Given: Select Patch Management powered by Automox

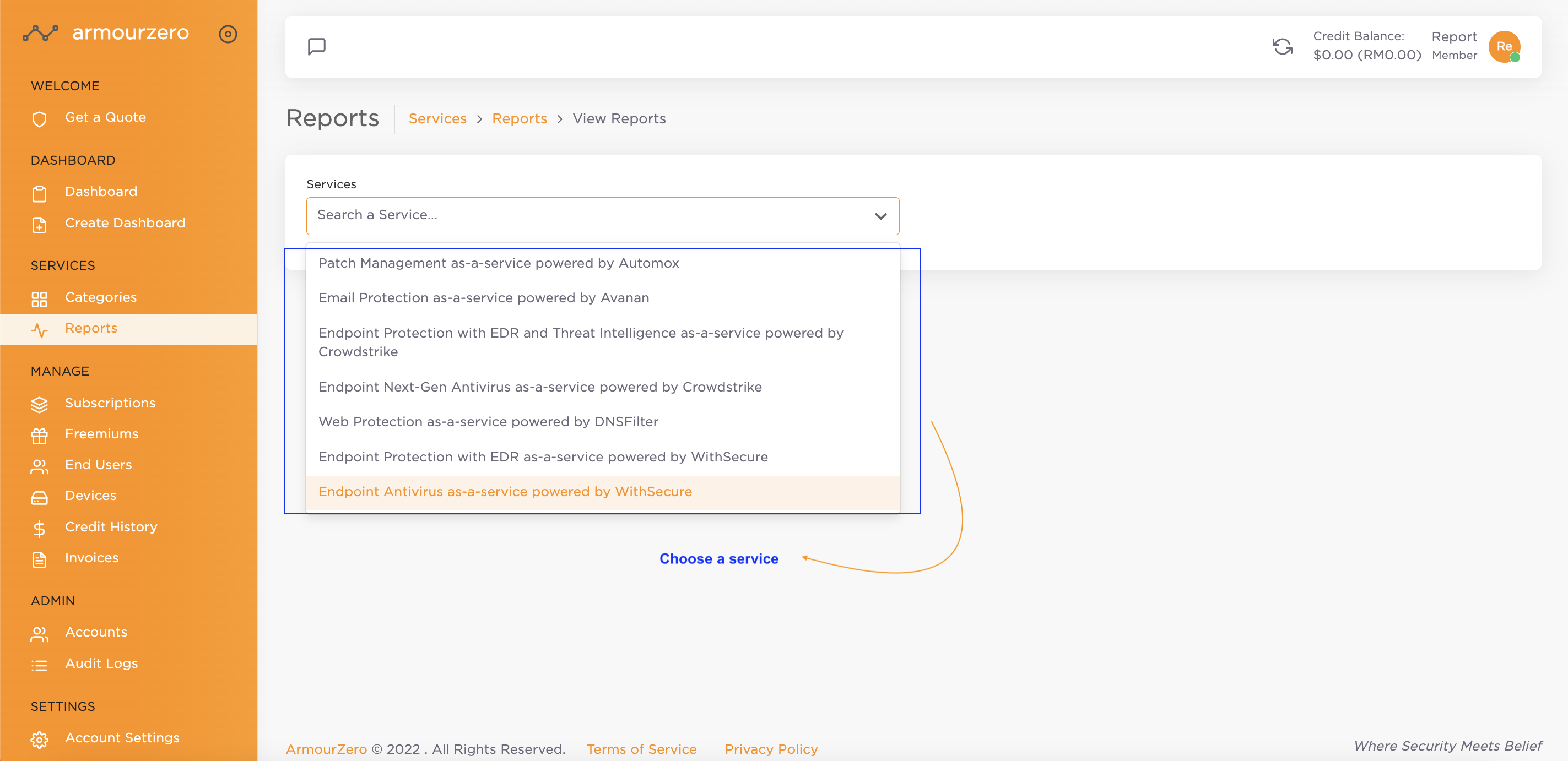Looking at the screenshot, I should pos(603,263).
